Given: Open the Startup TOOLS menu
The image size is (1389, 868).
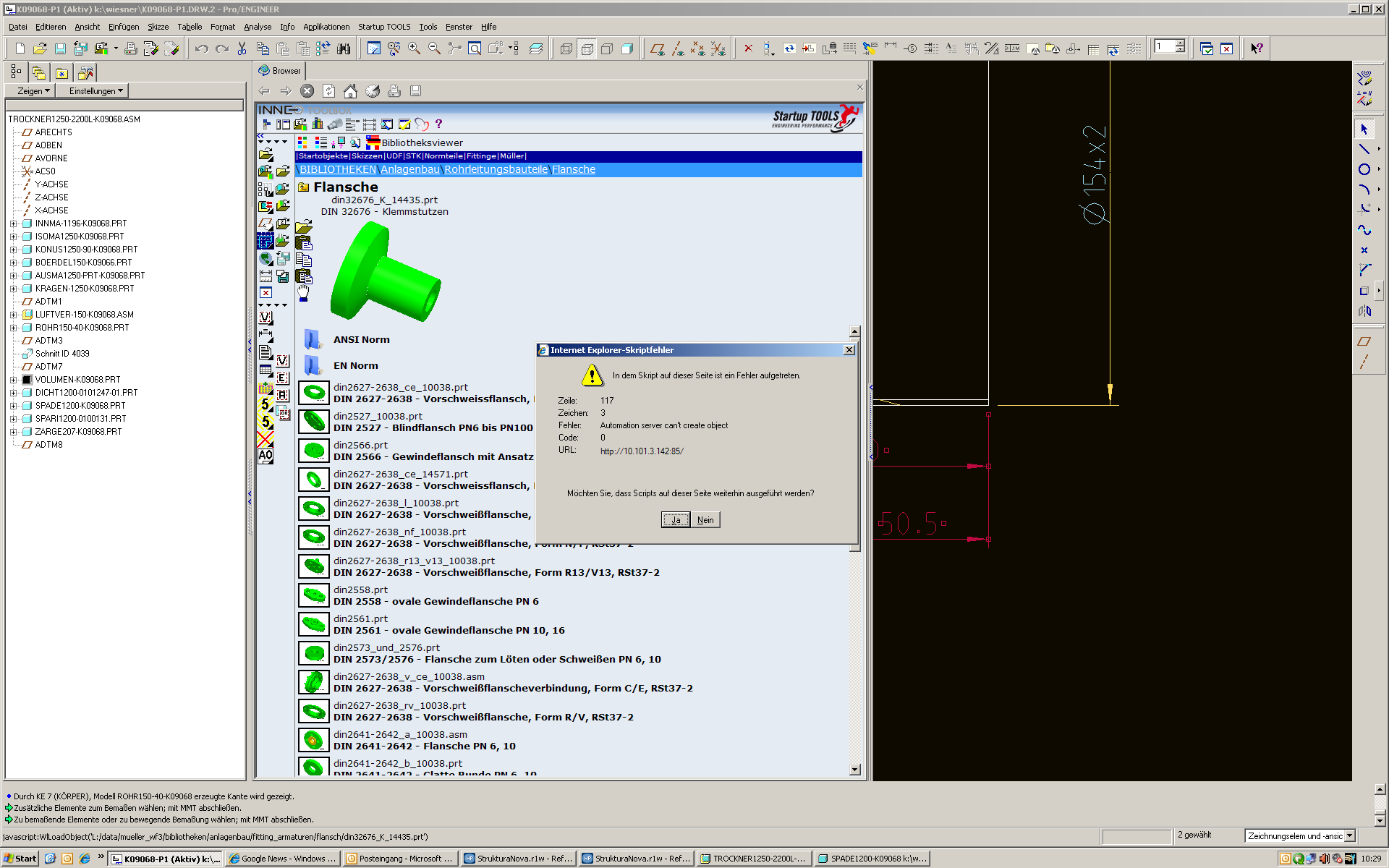Looking at the screenshot, I should pos(384,27).
